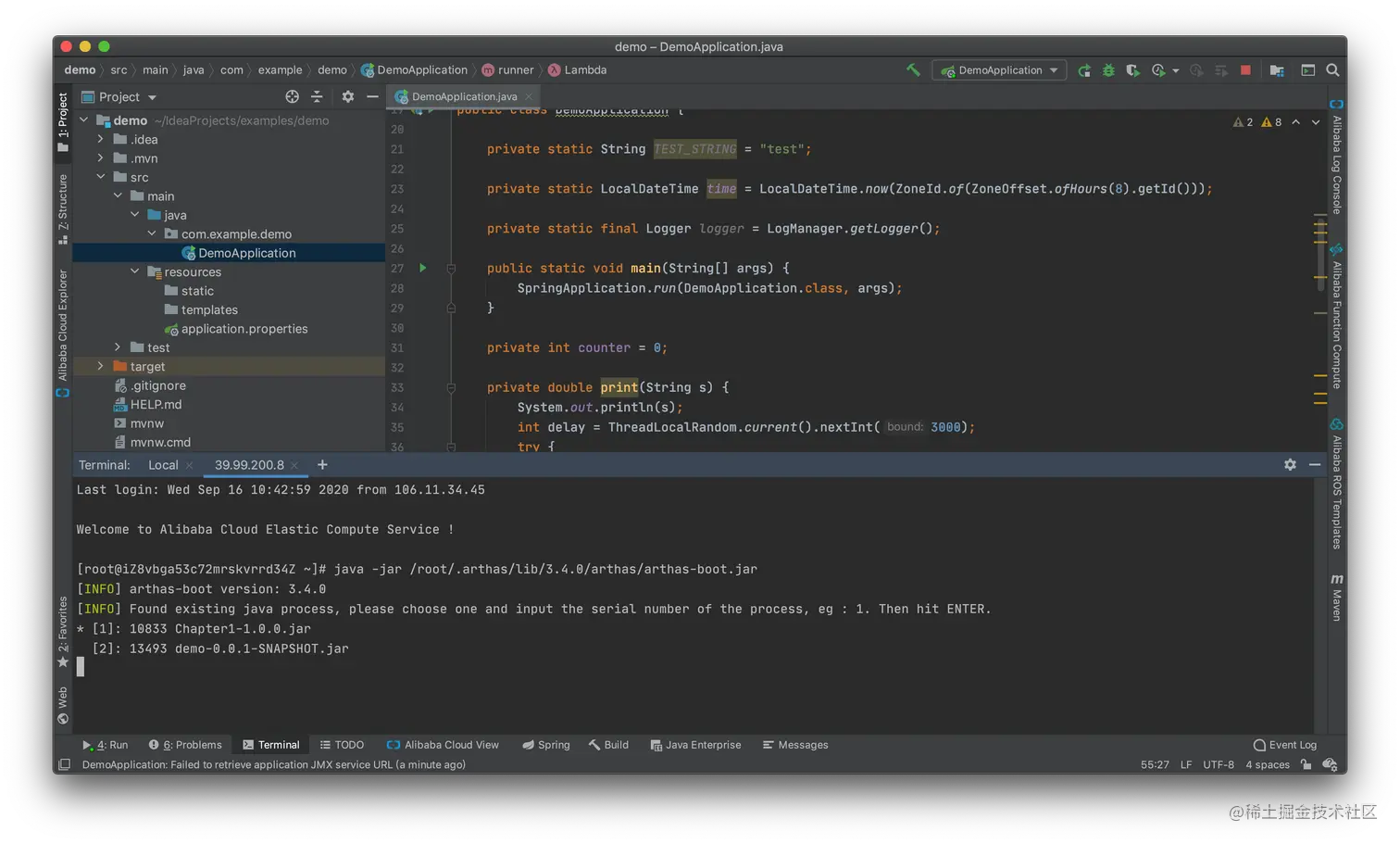
Task: Click the Rerun DemoApplication icon
Action: click(x=1084, y=70)
